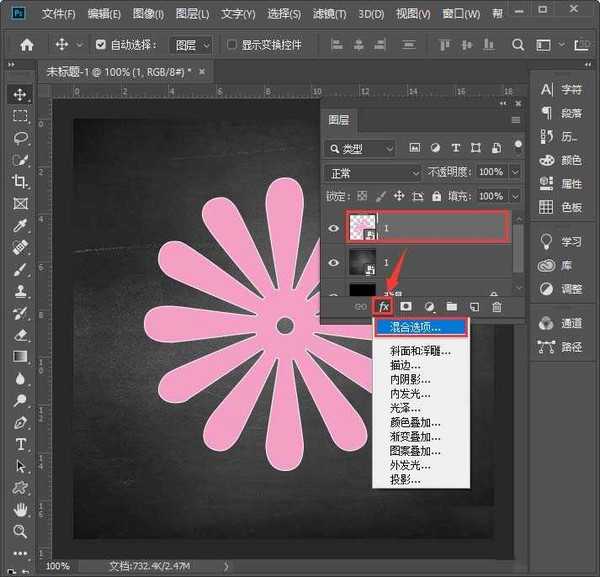Select the Hand tool
The height and width of the screenshot is (577, 600).
tap(20, 509)
